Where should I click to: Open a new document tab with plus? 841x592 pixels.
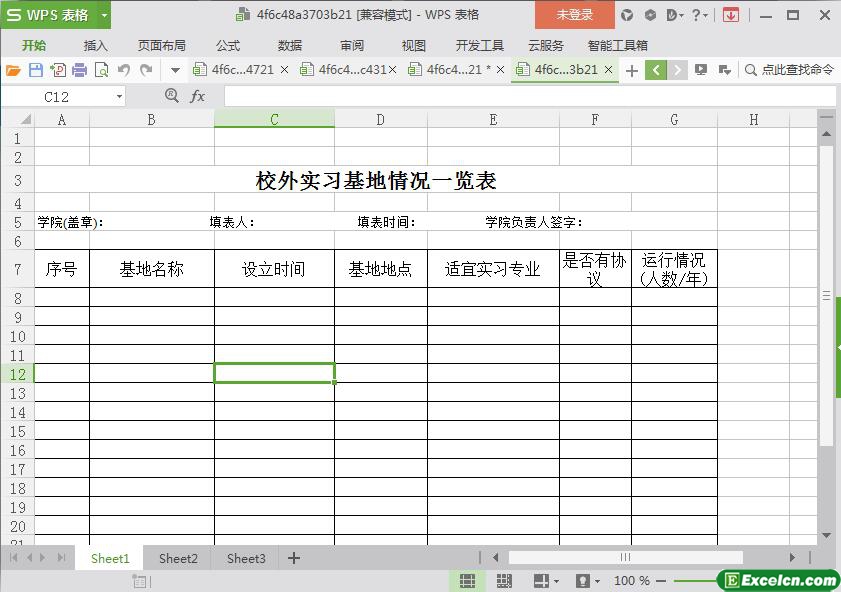(x=632, y=70)
